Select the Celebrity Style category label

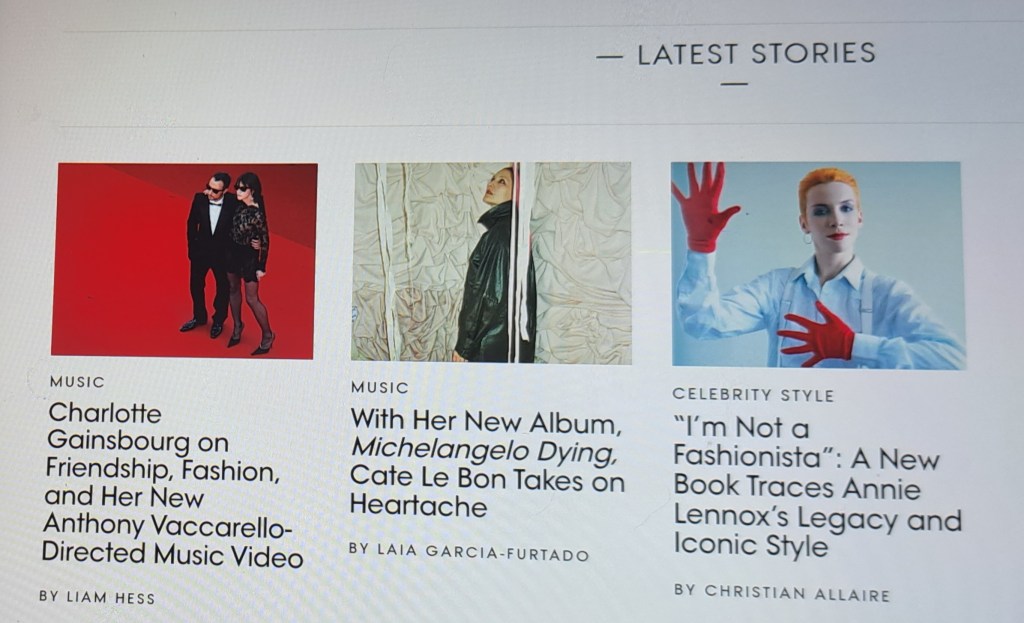tap(753, 394)
